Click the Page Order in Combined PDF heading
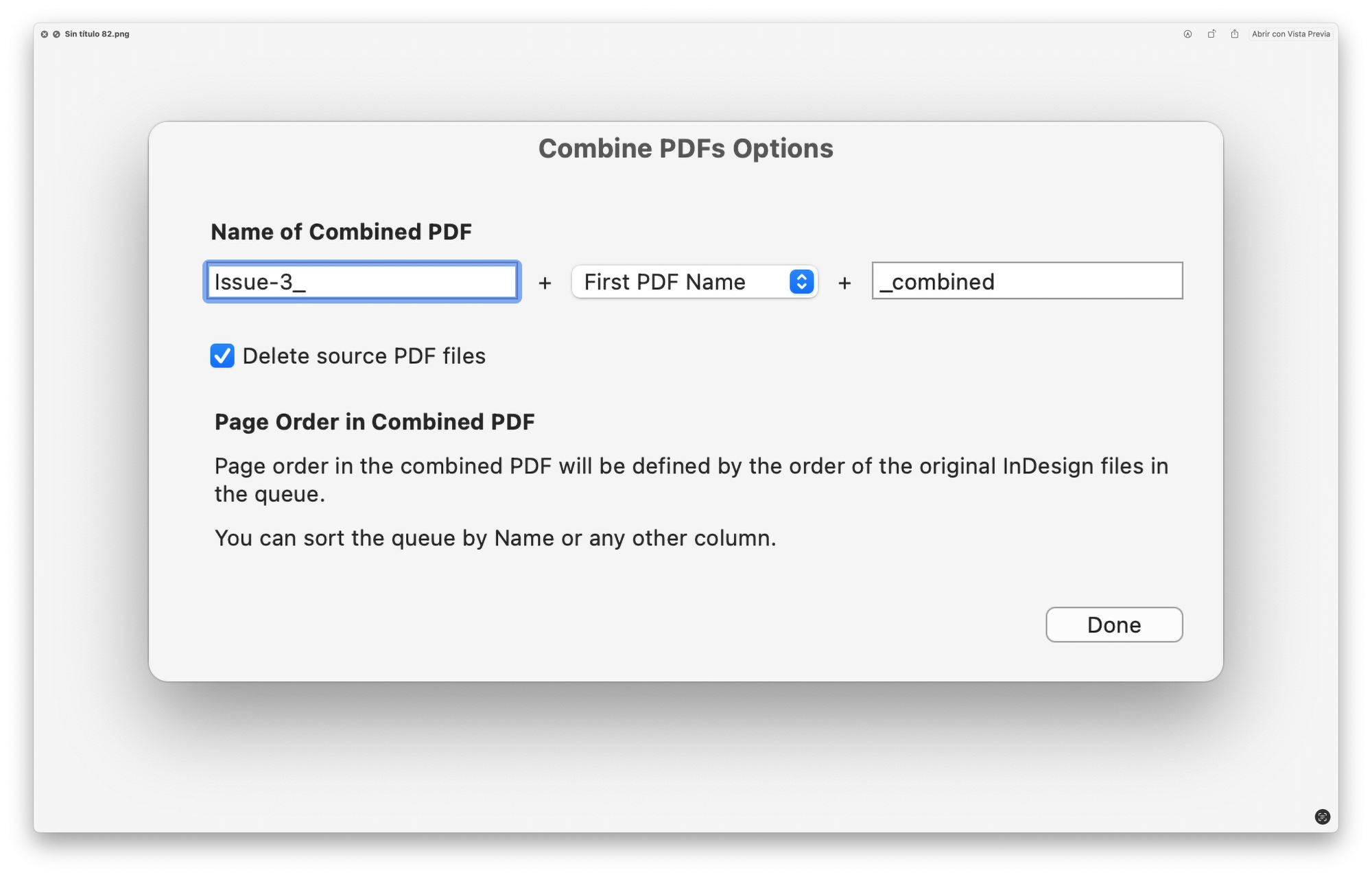 point(375,422)
